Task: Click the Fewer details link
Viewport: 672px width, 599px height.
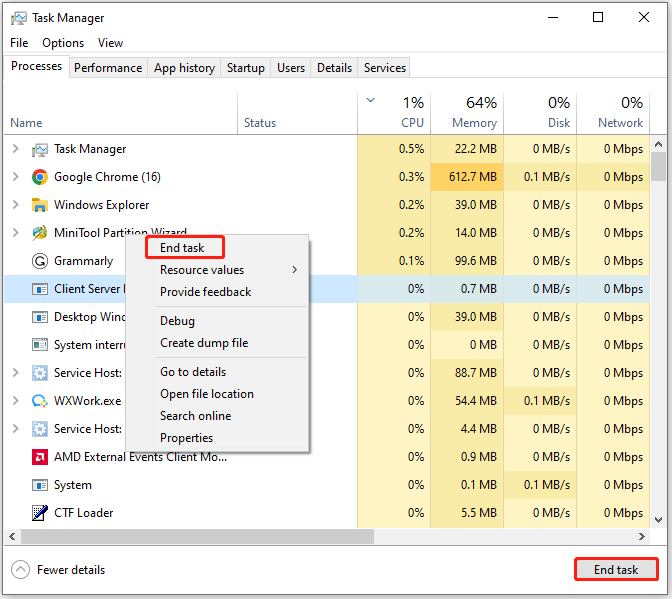Action: tap(71, 570)
